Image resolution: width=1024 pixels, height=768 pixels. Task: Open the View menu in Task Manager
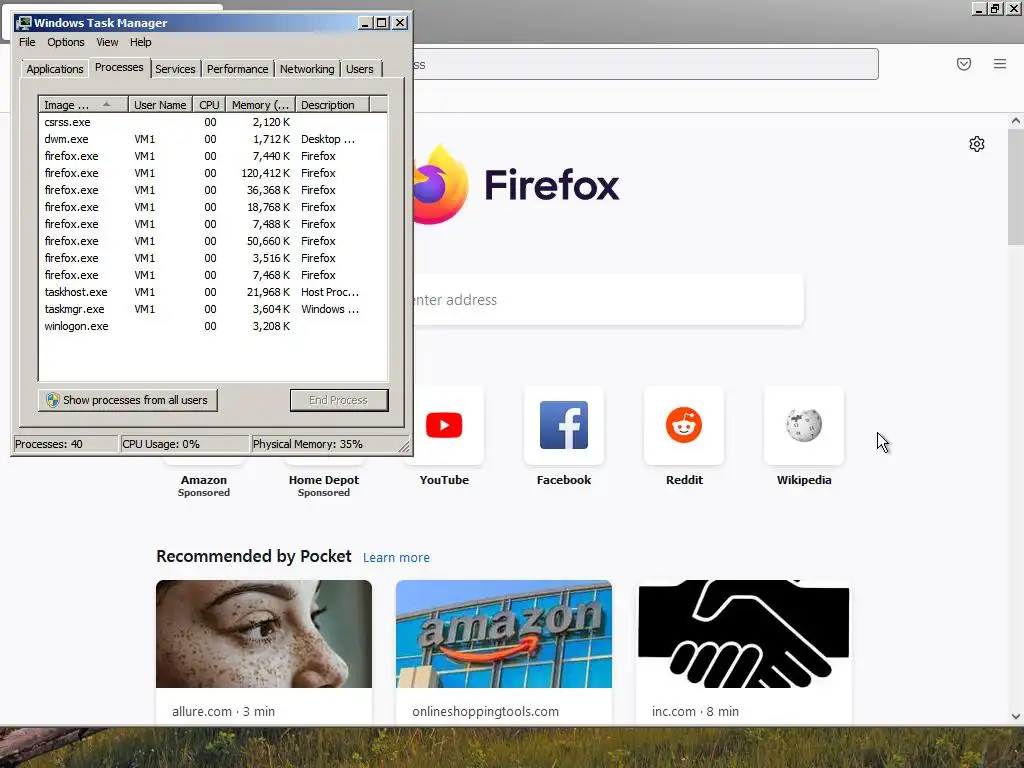pyautogui.click(x=107, y=42)
